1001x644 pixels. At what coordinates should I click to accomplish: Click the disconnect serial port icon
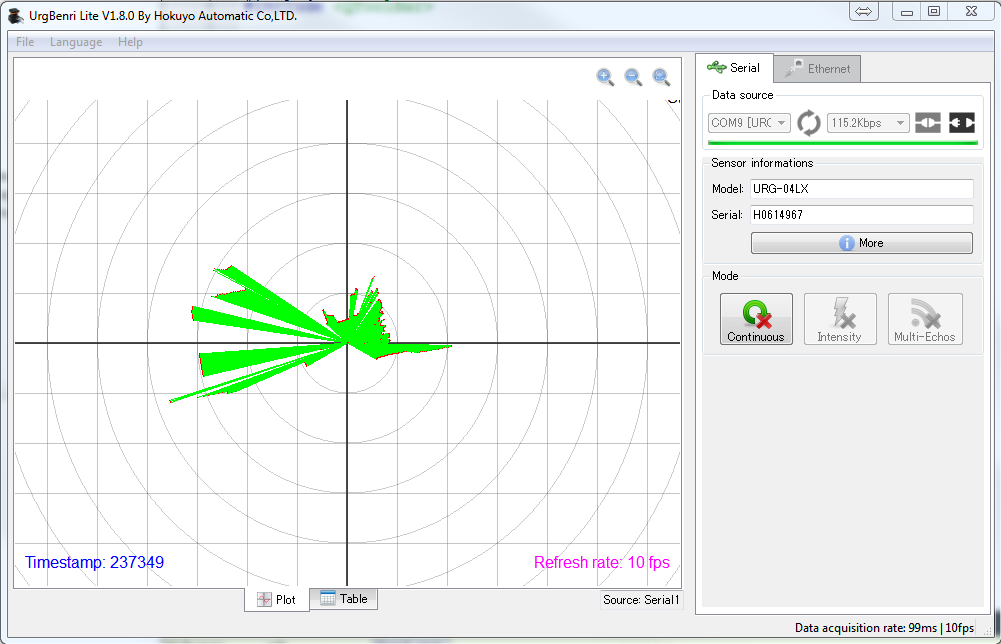pos(962,123)
